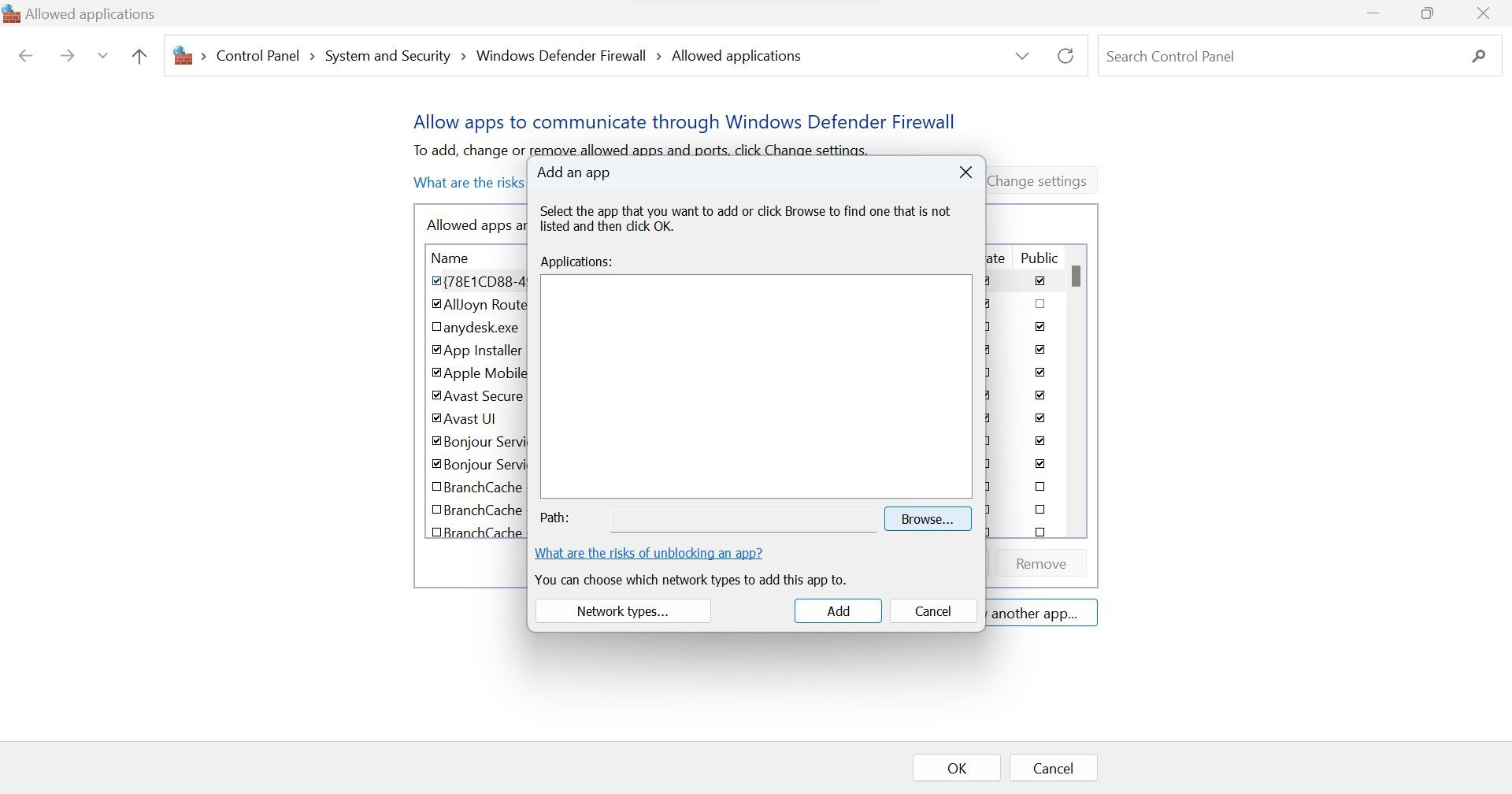Refresh the Allowed applications page
Image resolution: width=1512 pixels, height=794 pixels.
point(1065,56)
